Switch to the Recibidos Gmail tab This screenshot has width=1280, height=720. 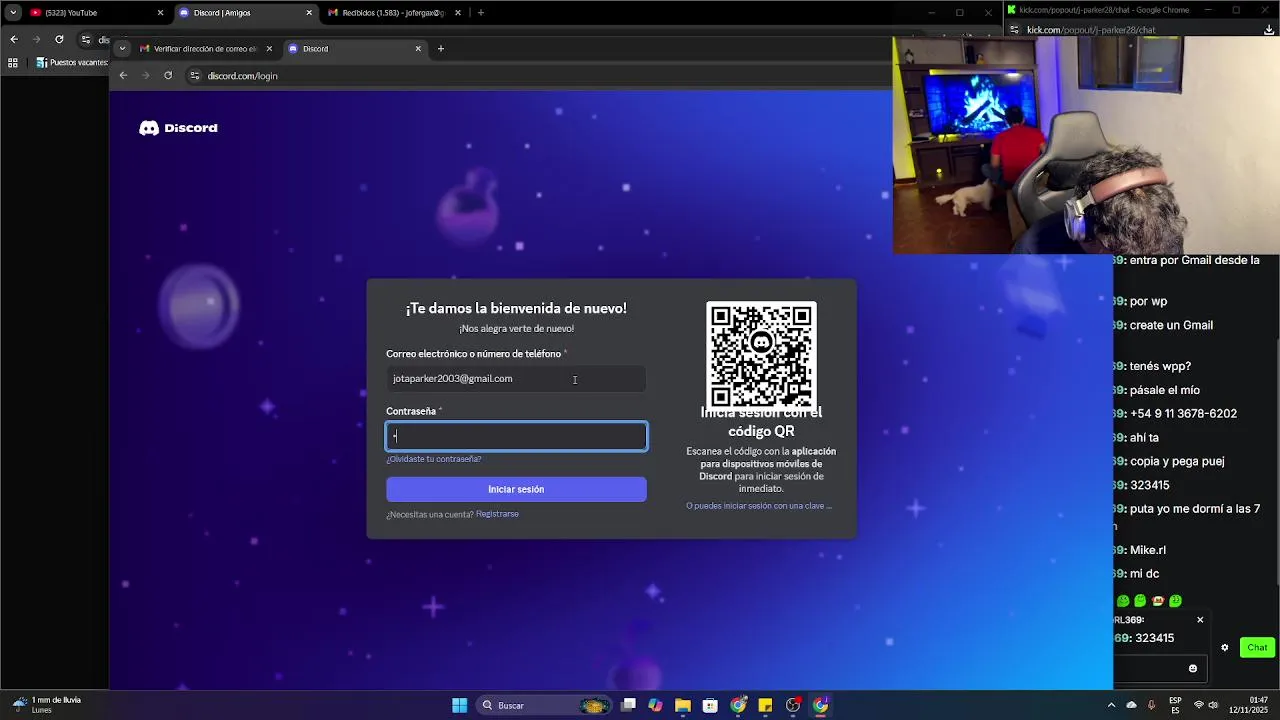394,13
